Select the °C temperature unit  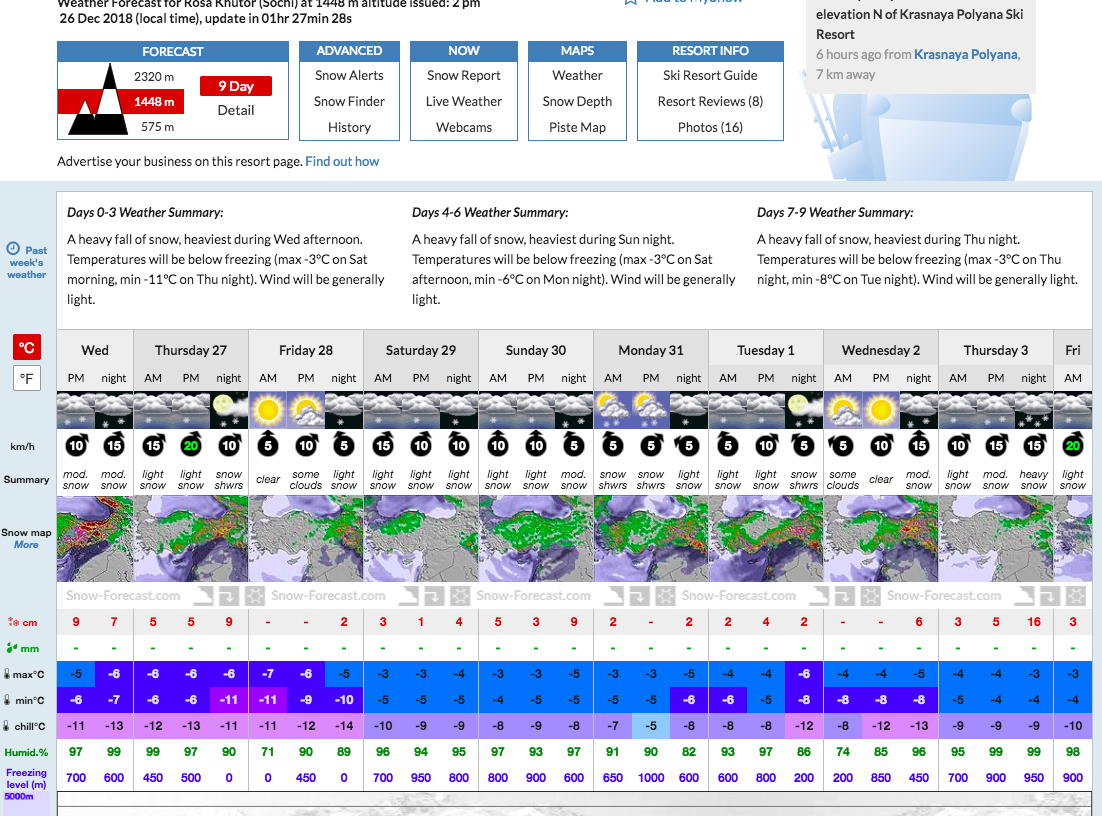click(27, 348)
